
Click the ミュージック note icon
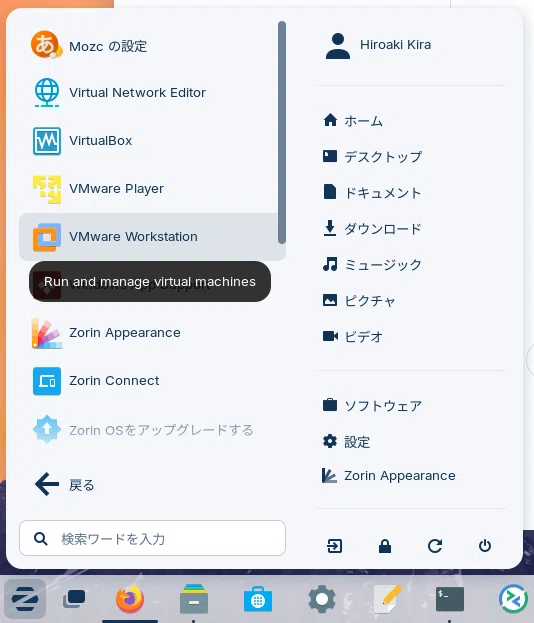pos(330,264)
